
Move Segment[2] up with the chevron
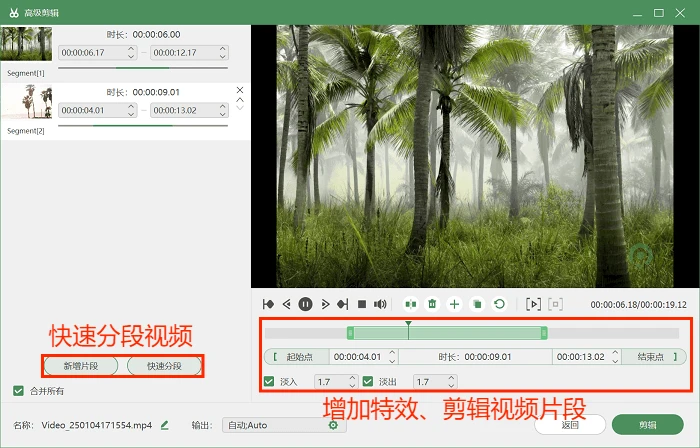tap(240, 100)
